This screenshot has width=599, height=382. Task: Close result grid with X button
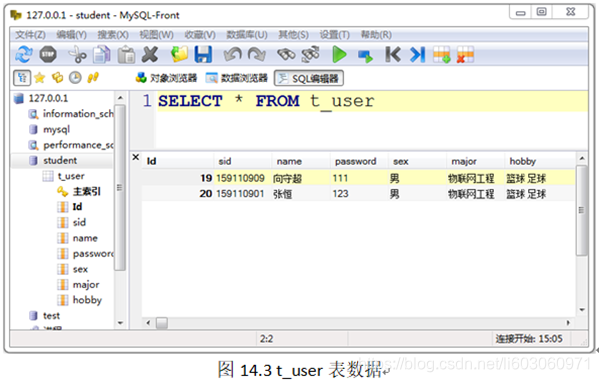(x=136, y=157)
